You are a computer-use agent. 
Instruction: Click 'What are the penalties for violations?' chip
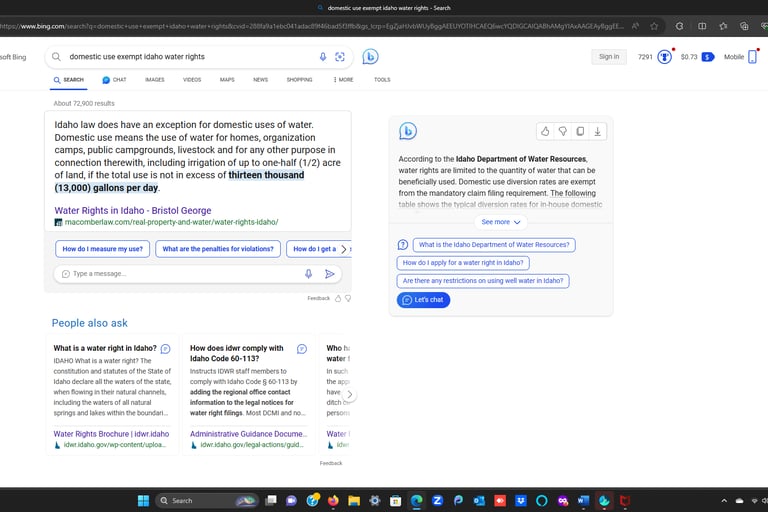pos(218,249)
